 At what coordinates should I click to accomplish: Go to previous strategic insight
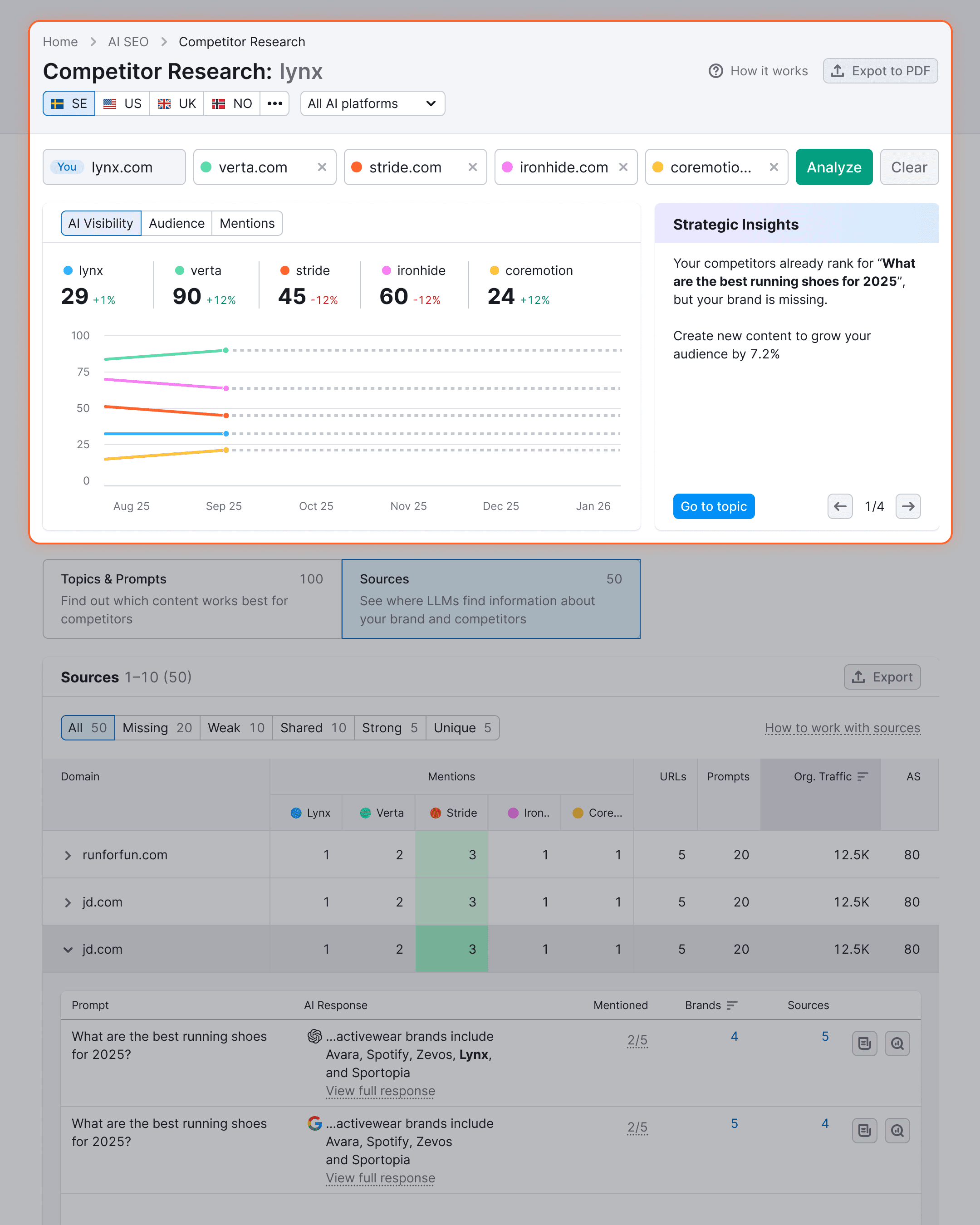point(840,506)
